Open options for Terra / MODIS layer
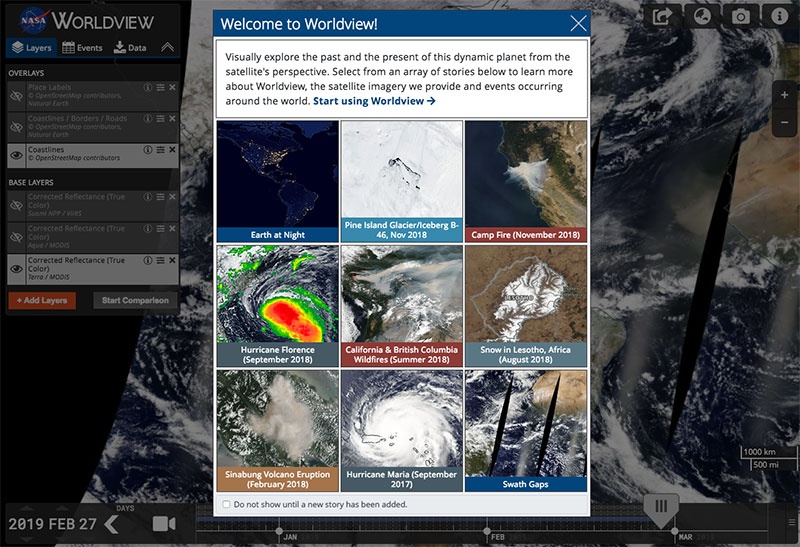Screen dimensions: 800x547 (160, 260)
